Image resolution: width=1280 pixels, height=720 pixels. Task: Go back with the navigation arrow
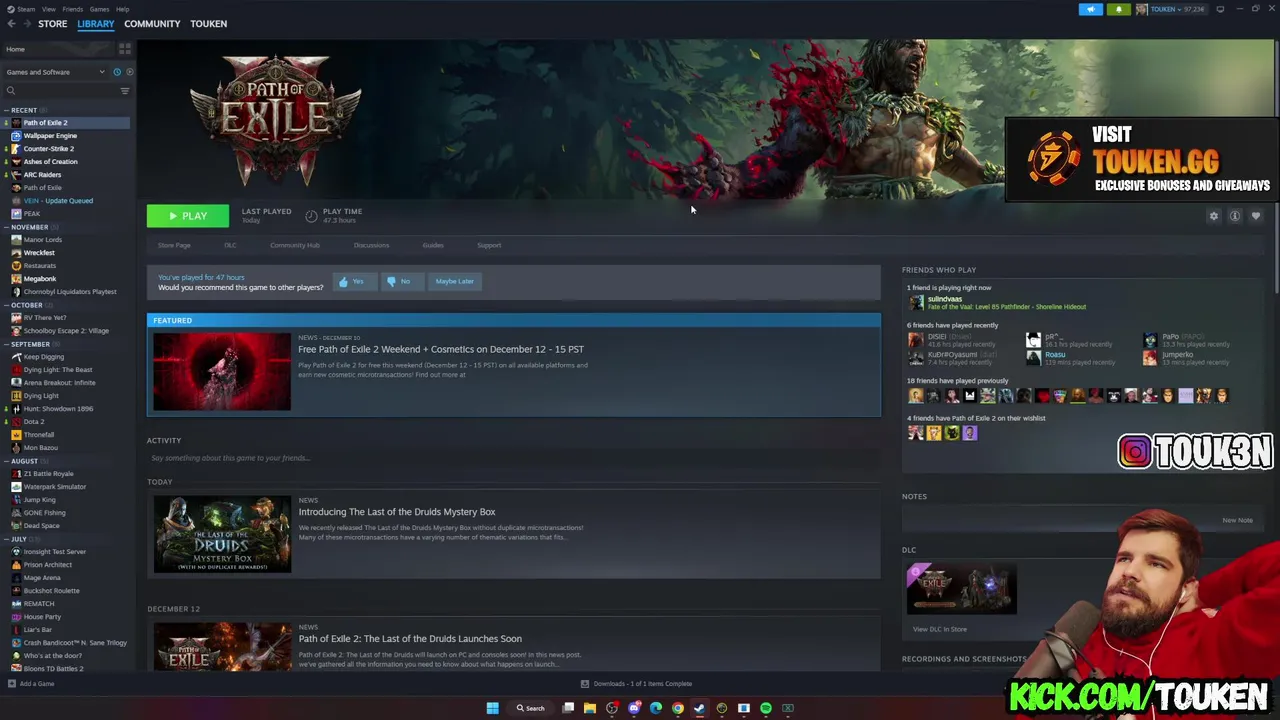click(x=11, y=24)
